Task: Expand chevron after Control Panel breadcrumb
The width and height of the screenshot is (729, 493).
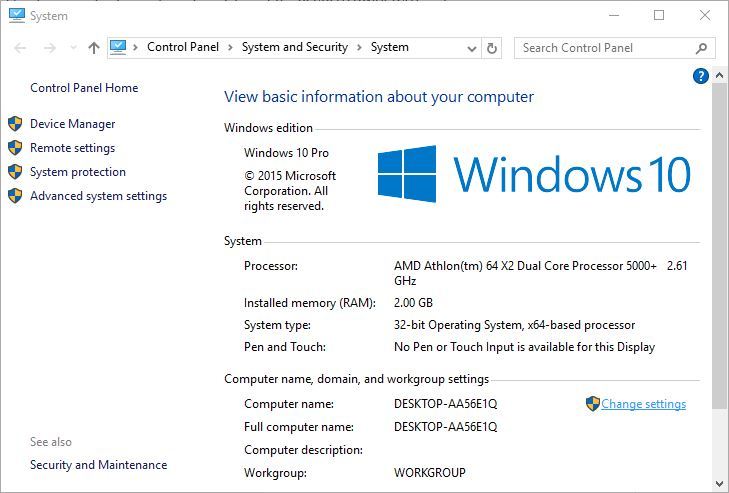Action: point(230,47)
